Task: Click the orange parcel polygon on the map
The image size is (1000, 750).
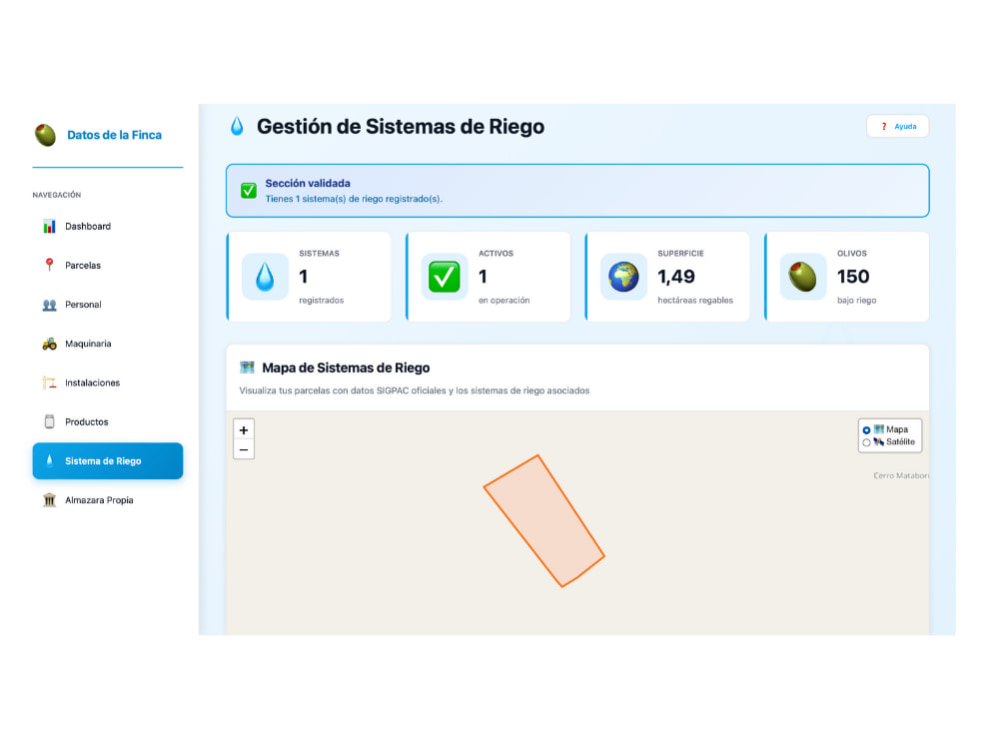Action: tap(544, 520)
